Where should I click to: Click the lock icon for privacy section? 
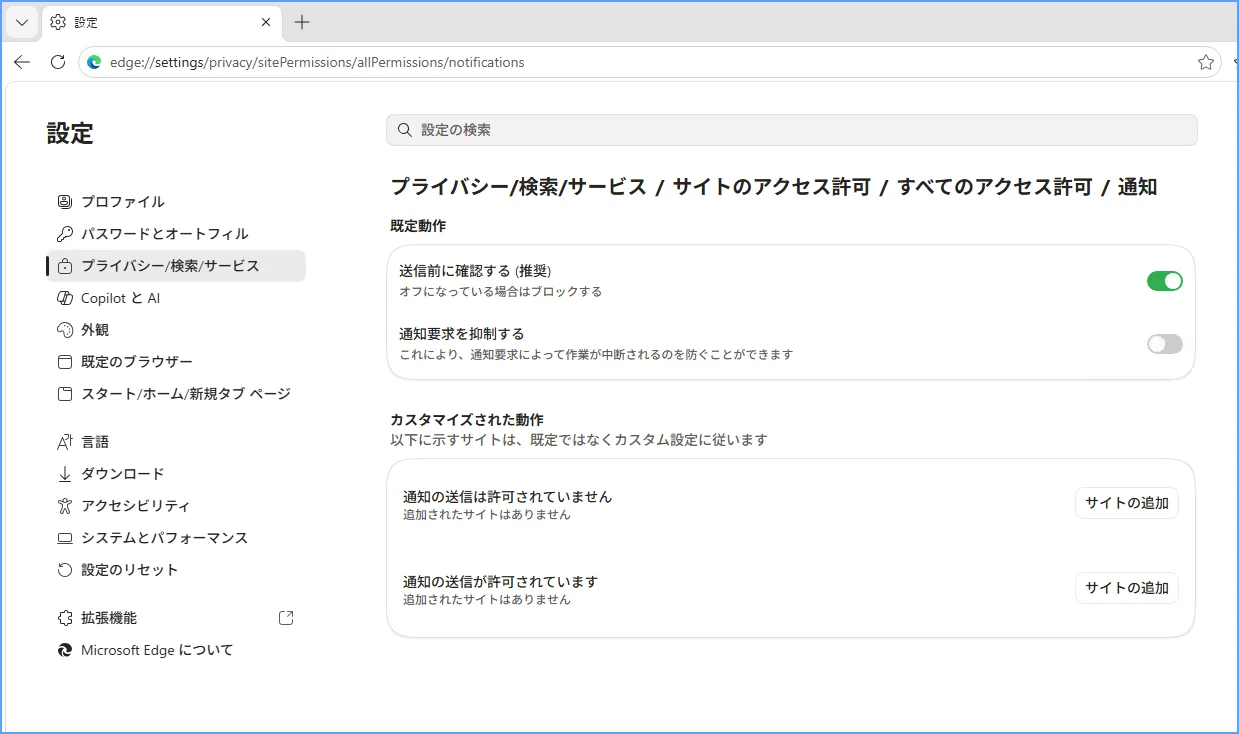pyautogui.click(x=65, y=266)
